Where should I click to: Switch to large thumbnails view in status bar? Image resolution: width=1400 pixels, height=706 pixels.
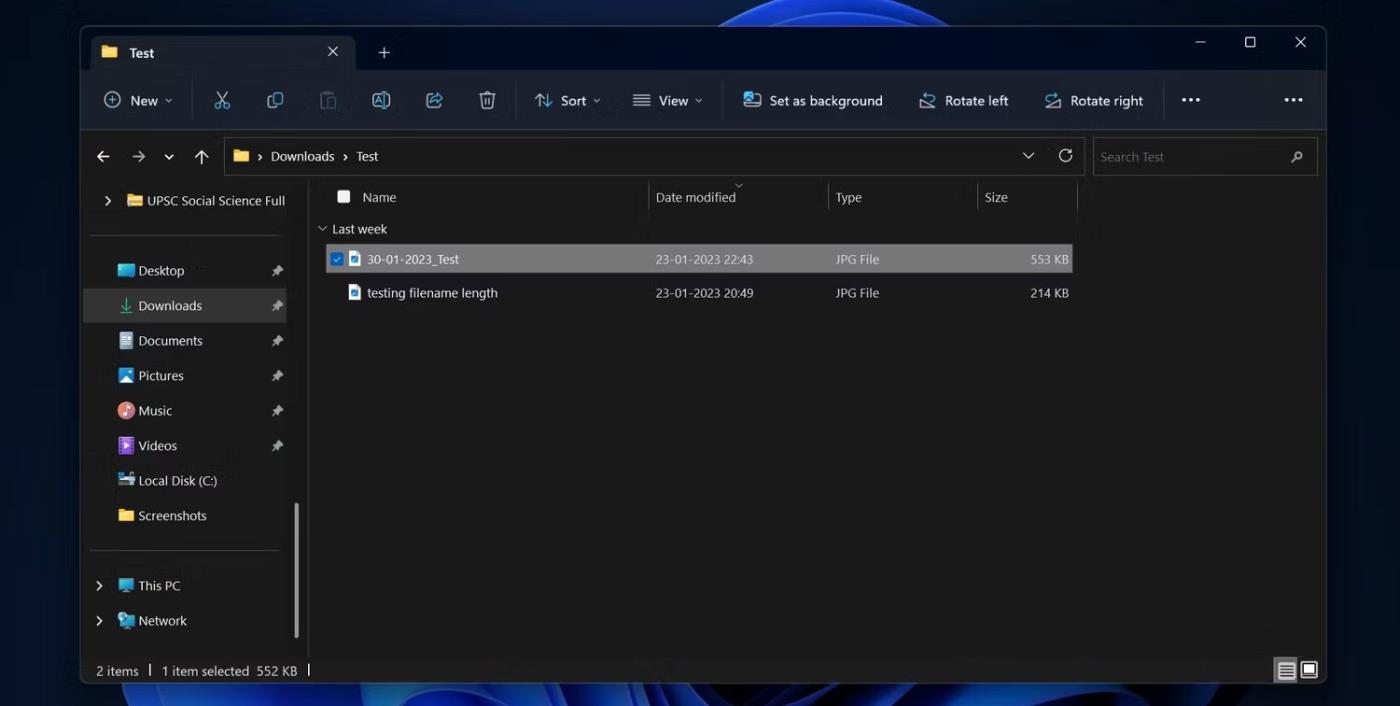coord(1309,671)
